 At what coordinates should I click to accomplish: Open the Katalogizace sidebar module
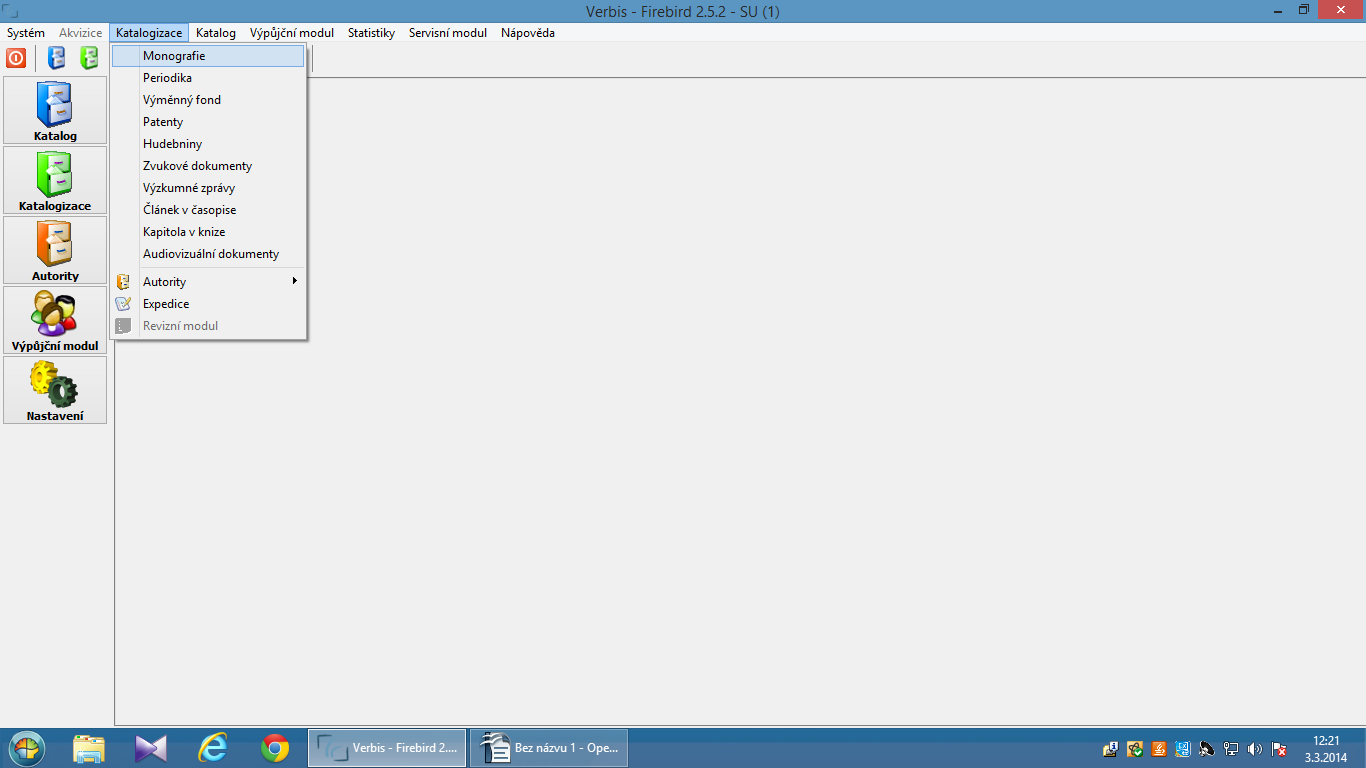coord(55,180)
